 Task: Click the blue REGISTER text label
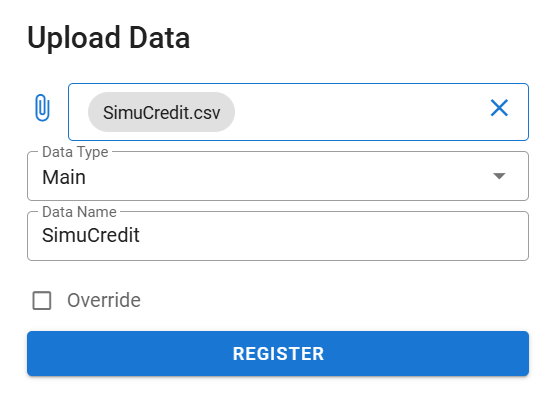point(278,354)
